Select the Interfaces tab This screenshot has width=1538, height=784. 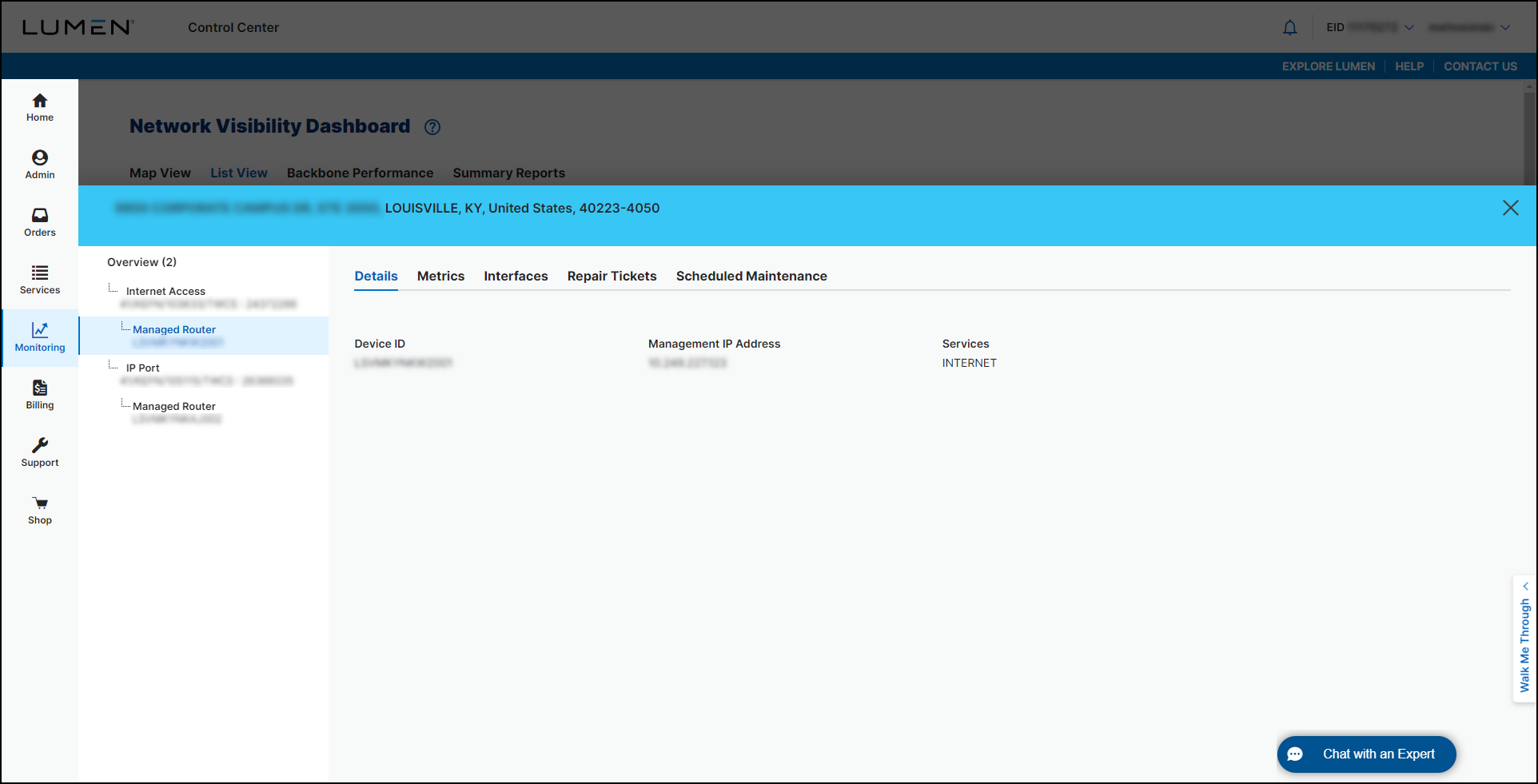click(x=516, y=276)
